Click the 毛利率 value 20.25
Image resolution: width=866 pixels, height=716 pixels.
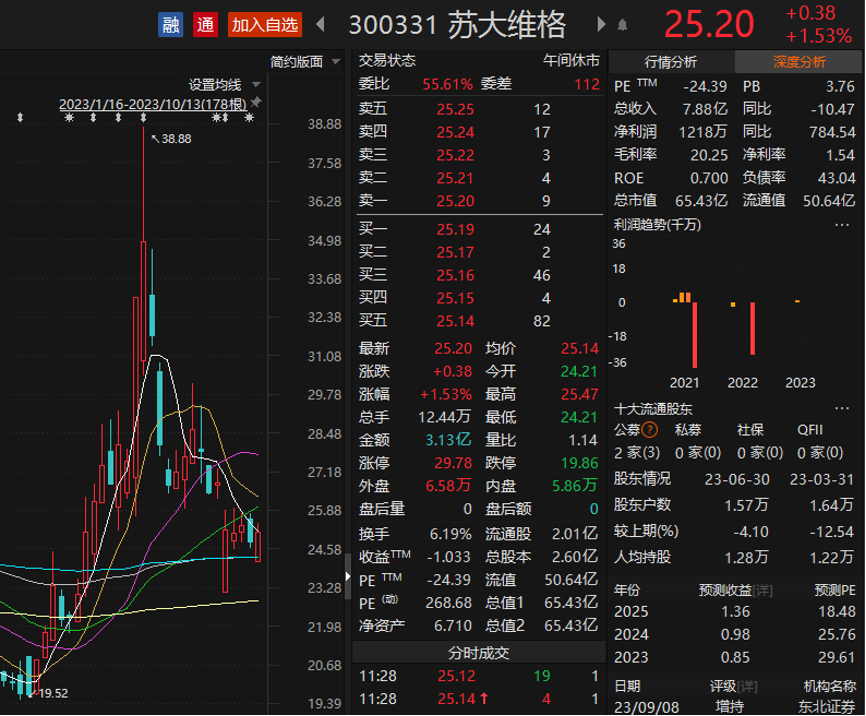tap(709, 155)
